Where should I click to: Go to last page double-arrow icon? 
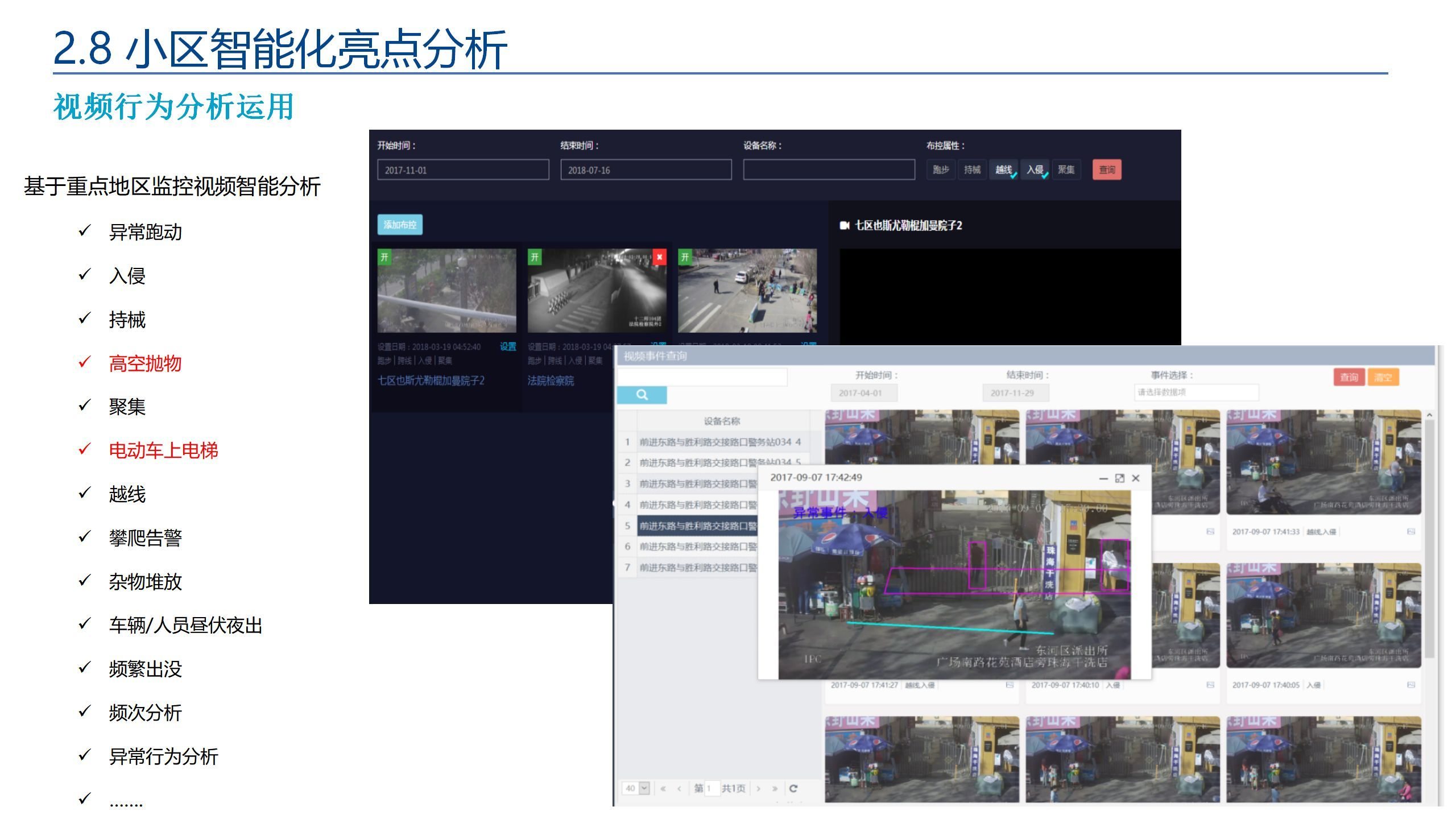tap(775, 788)
